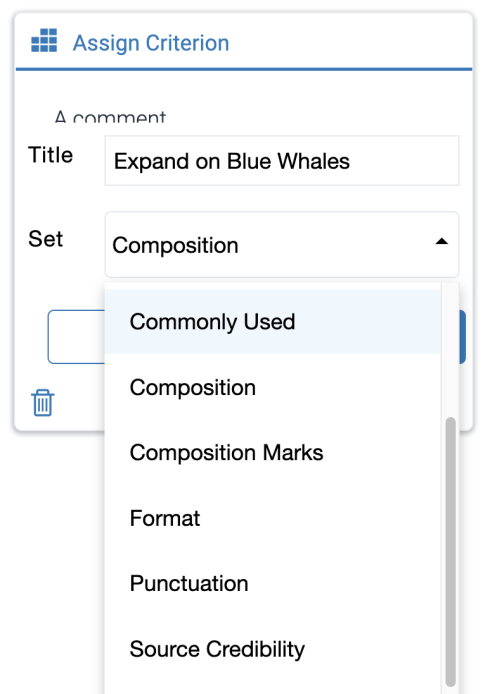Click the partially hidden A comment text
The image size is (483, 694).
tap(110, 117)
